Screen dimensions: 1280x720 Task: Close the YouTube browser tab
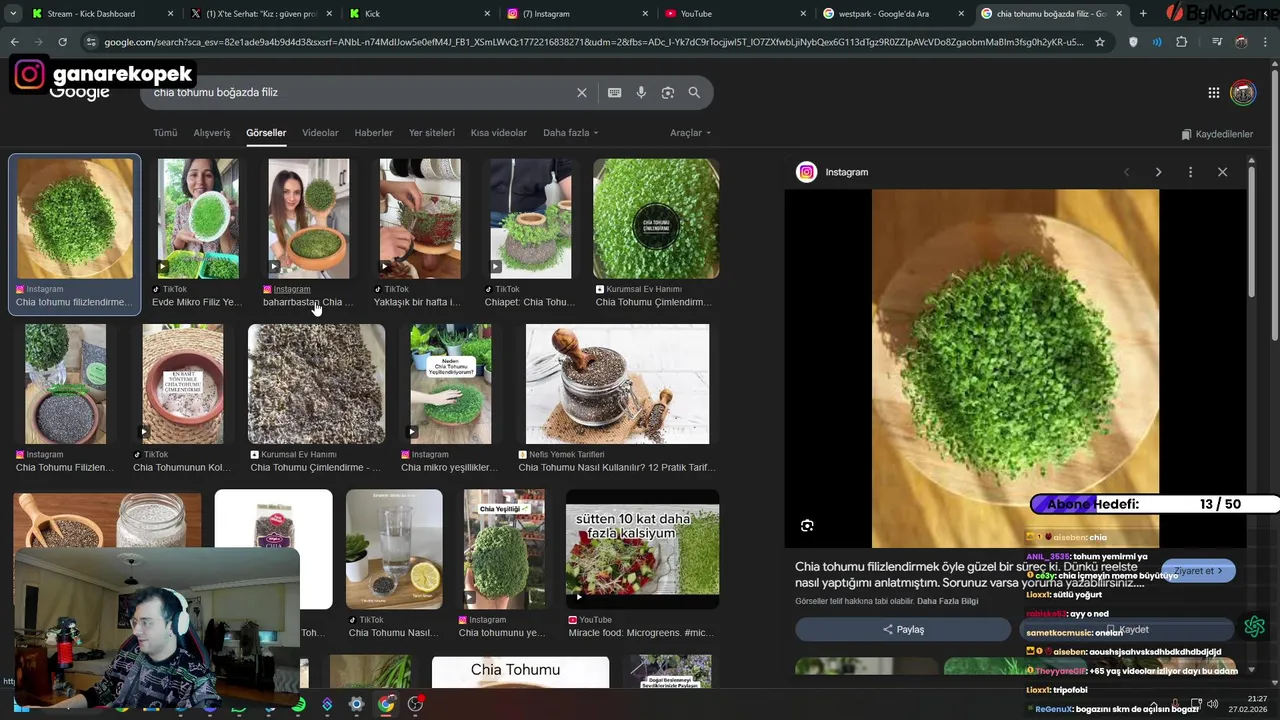coord(803,14)
